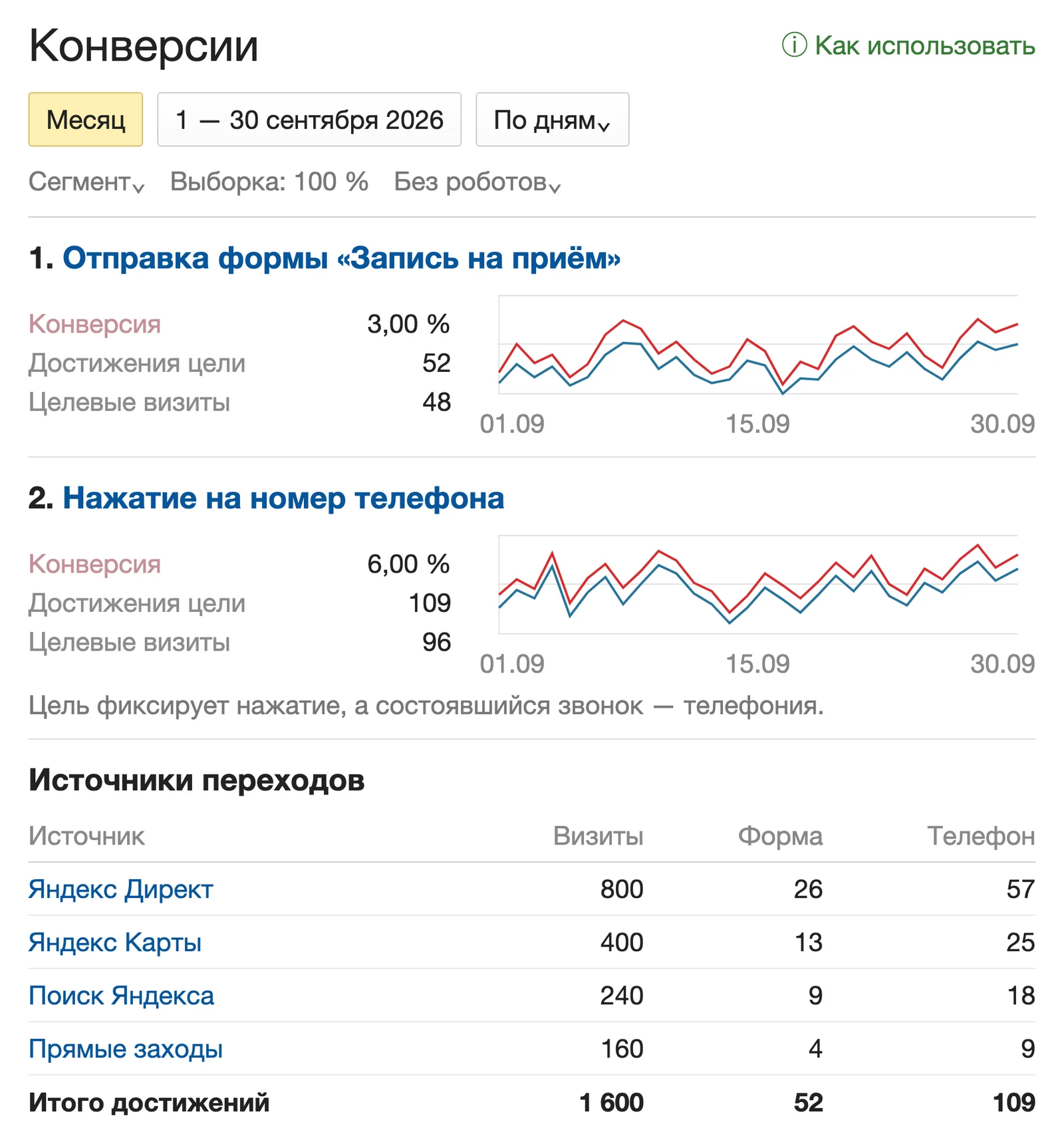Click 'Целевые визиты' value 48
The image size is (1064, 1144).
pos(436,402)
